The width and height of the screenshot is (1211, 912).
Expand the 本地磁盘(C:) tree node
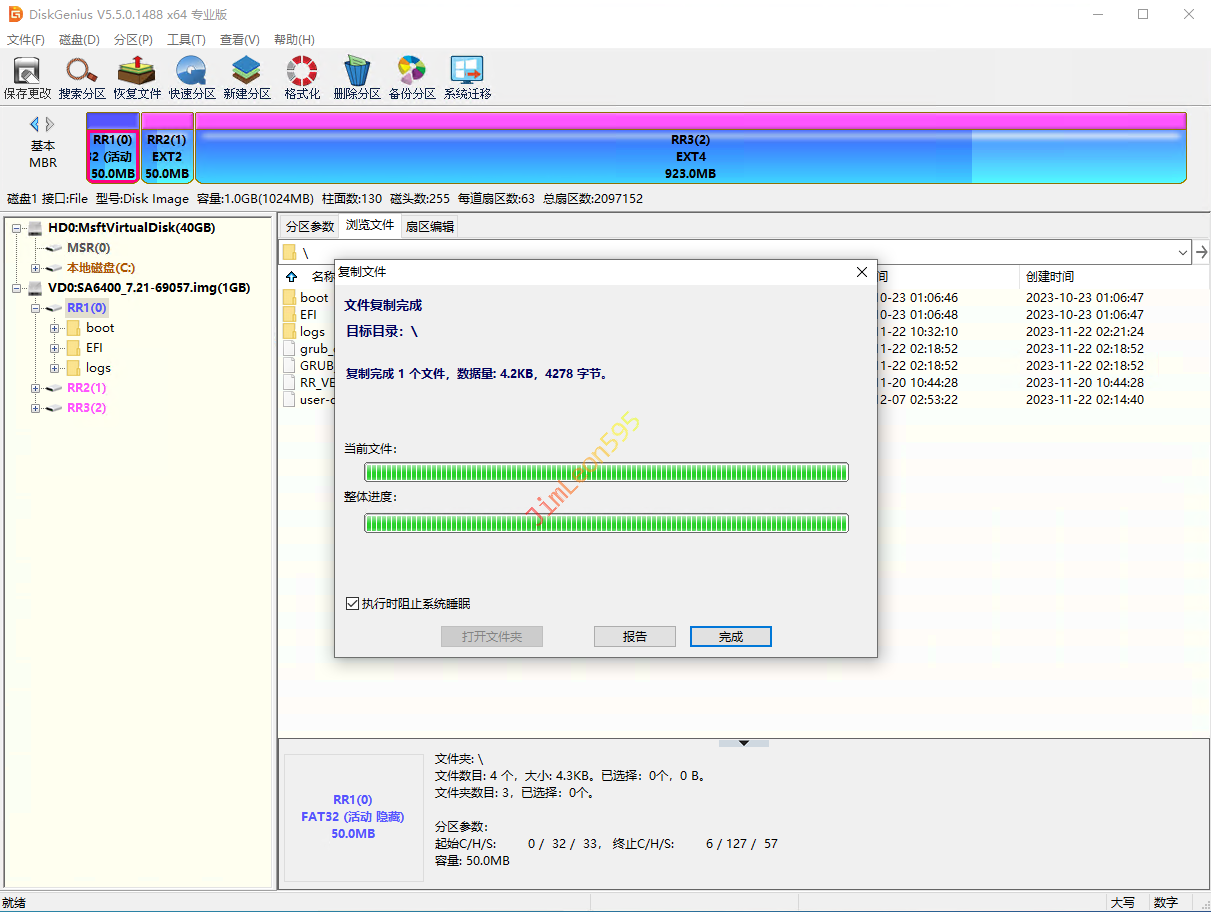[36, 268]
